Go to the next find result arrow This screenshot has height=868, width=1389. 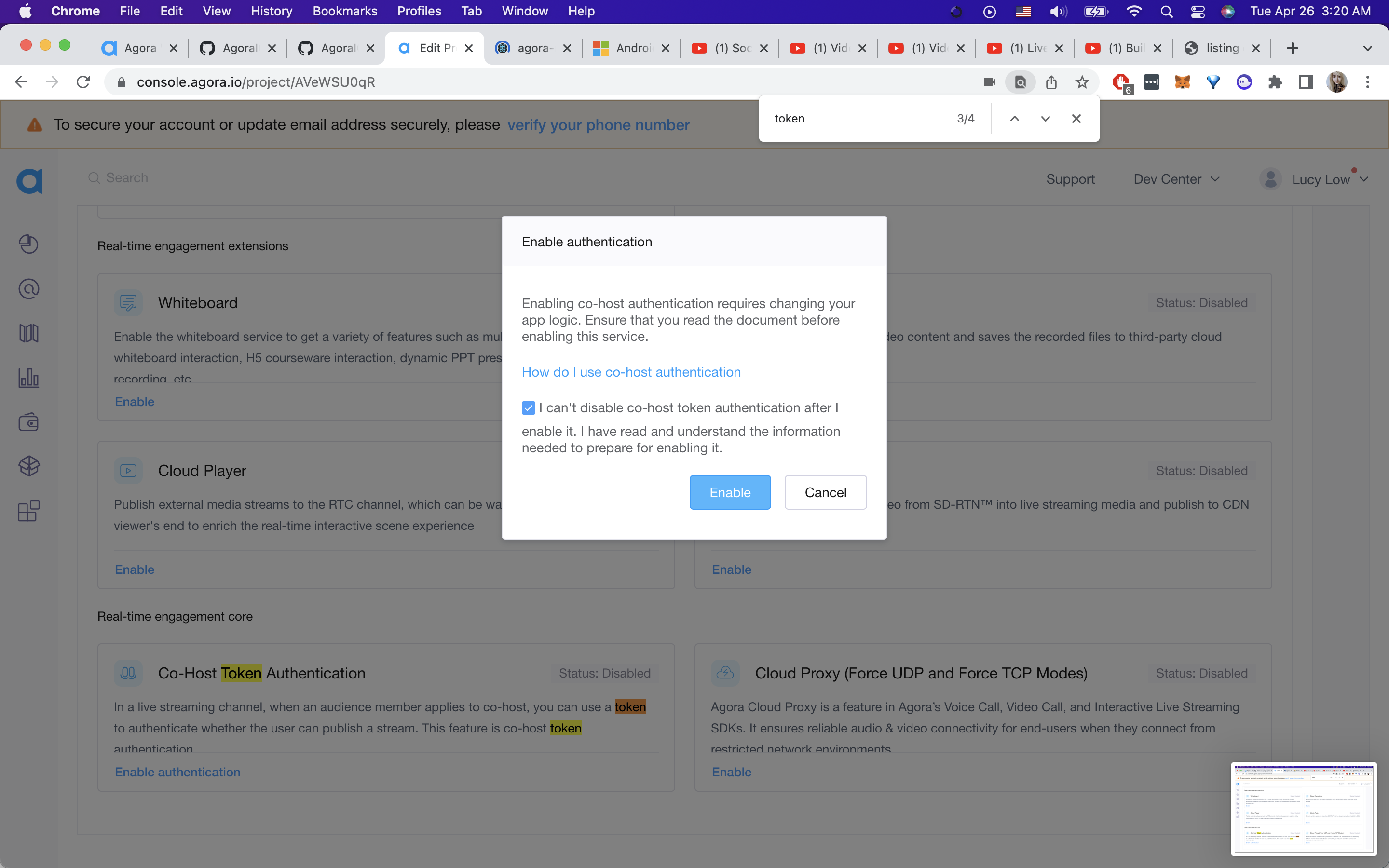click(1045, 118)
